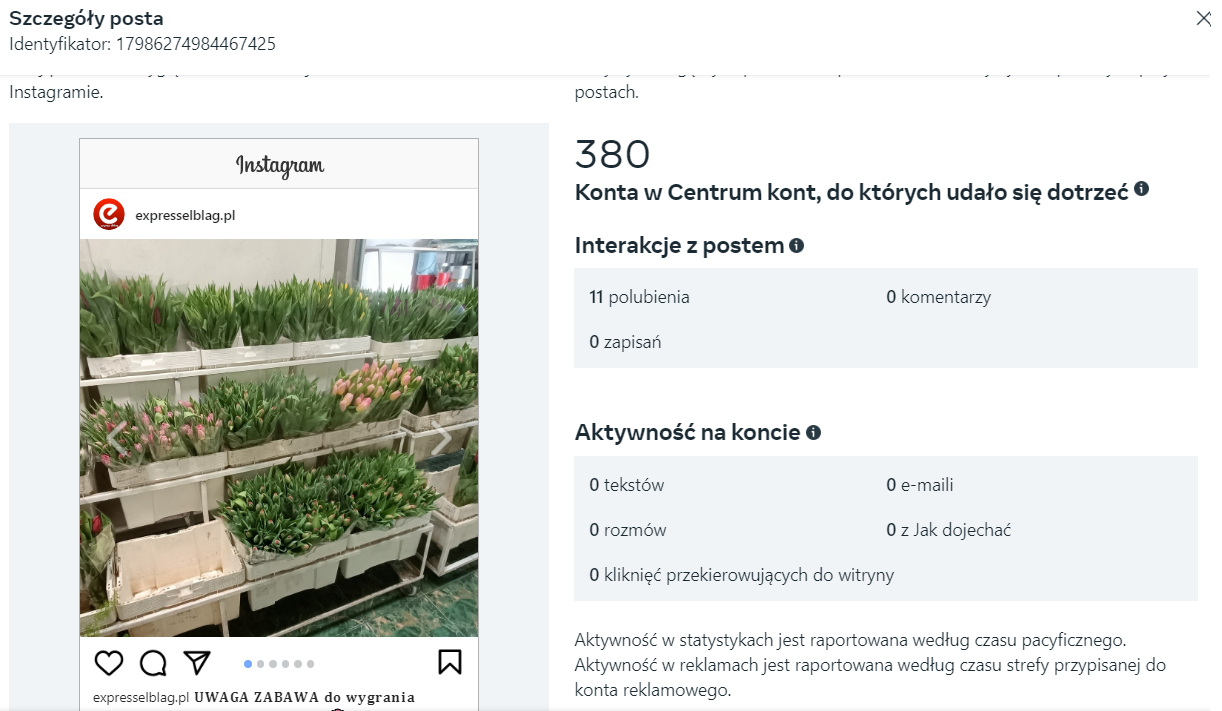The image size is (1222, 711).
Task: Go to previous carousel image arrow
Action: click(117, 439)
